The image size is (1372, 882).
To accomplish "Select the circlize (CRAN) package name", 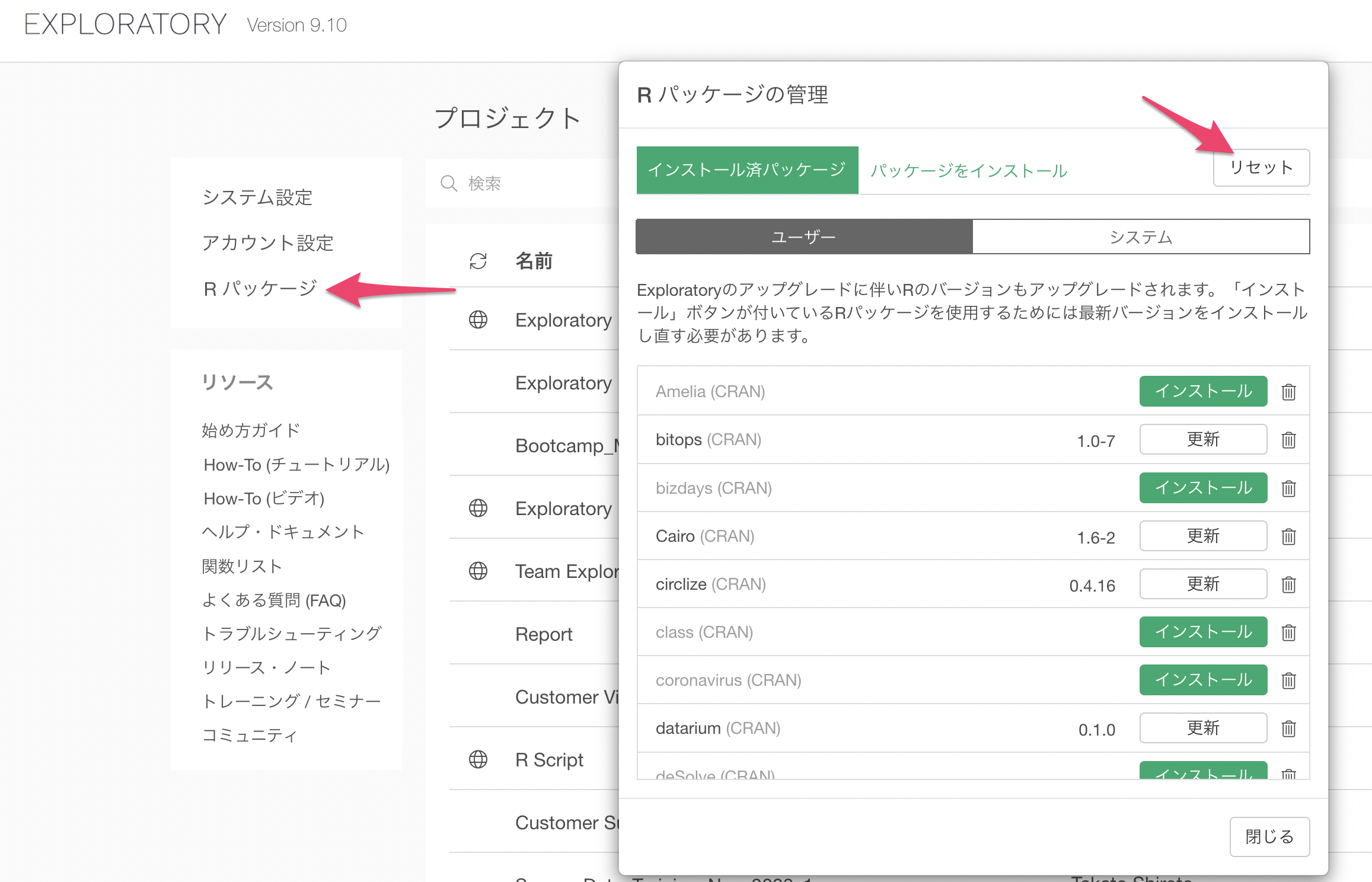I will [x=711, y=584].
